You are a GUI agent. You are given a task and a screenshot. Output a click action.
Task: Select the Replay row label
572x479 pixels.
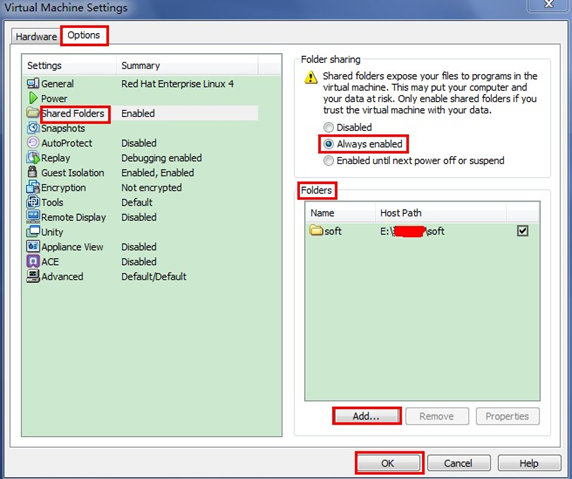click(x=55, y=158)
